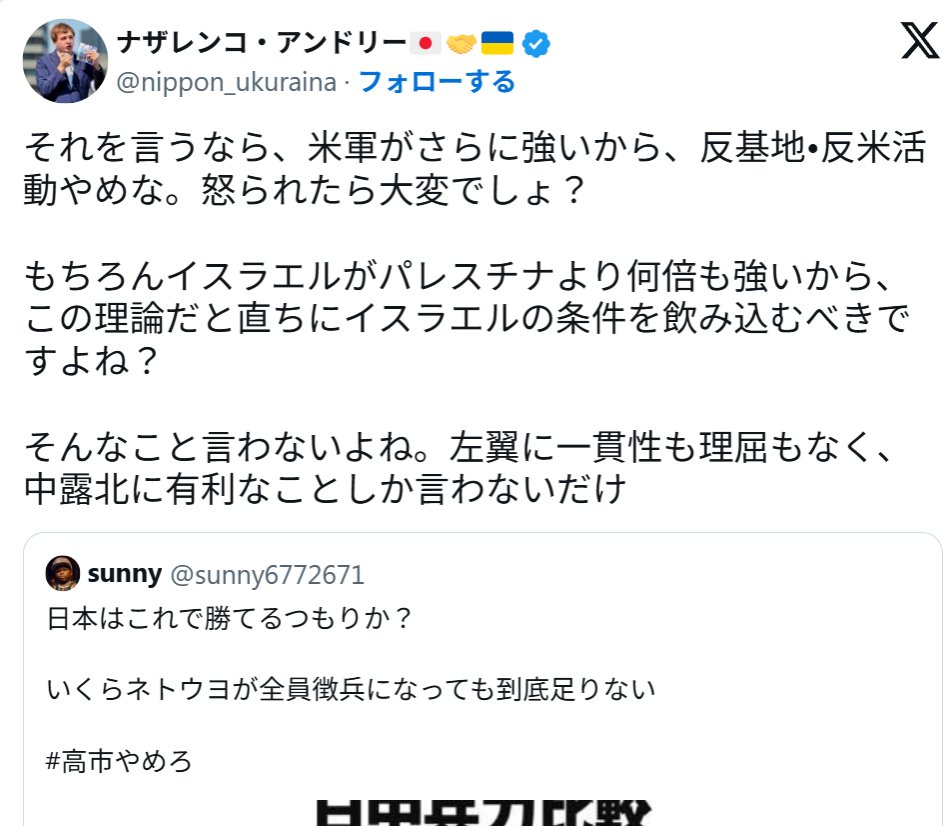Open the quoted tweet's image with bold headline

pyautogui.click(x=483, y=812)
